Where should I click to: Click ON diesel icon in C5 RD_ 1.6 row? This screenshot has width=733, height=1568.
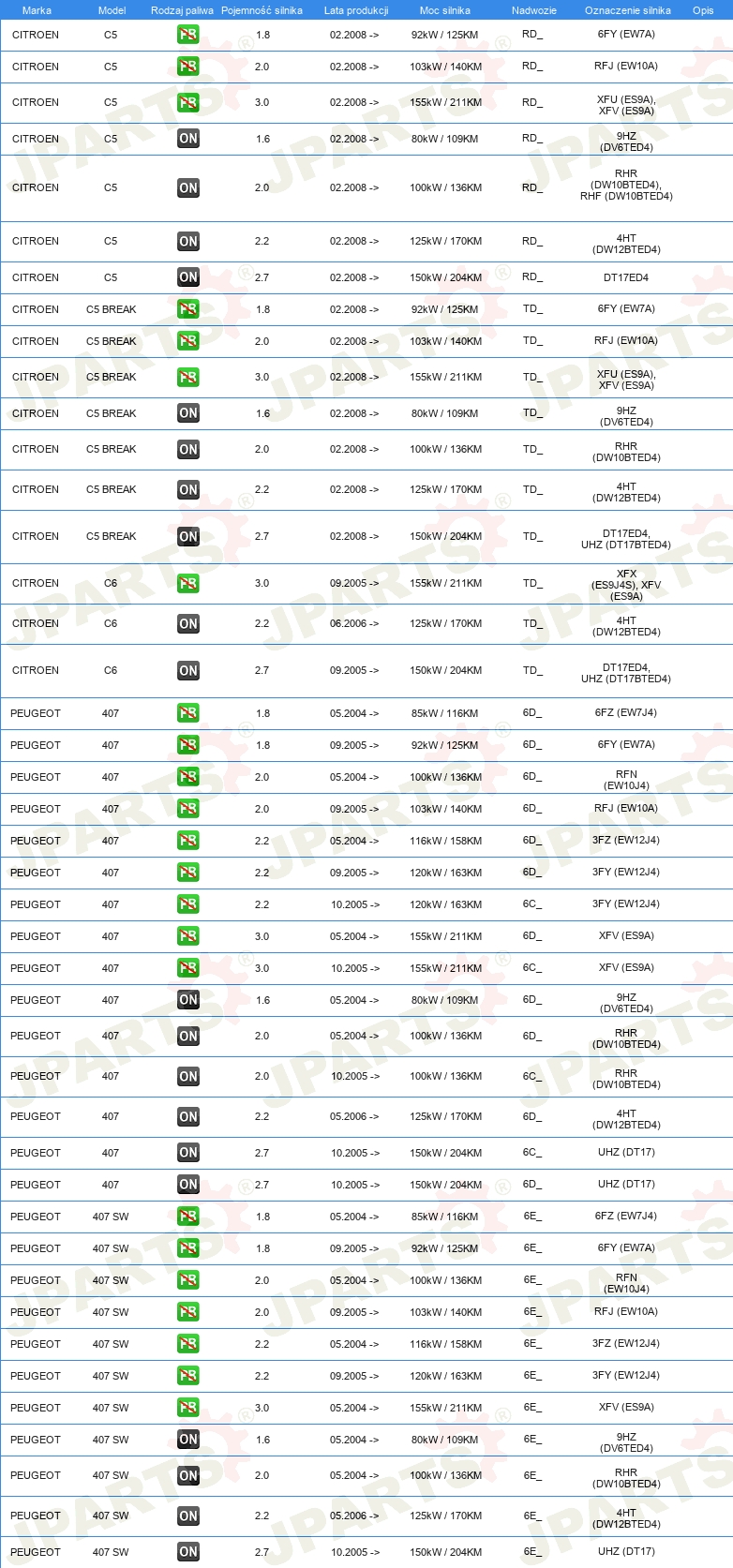(188, 139)
